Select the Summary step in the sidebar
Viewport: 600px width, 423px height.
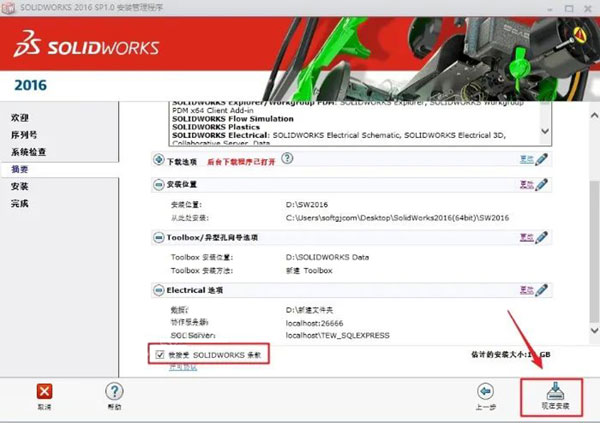[20, 169]
